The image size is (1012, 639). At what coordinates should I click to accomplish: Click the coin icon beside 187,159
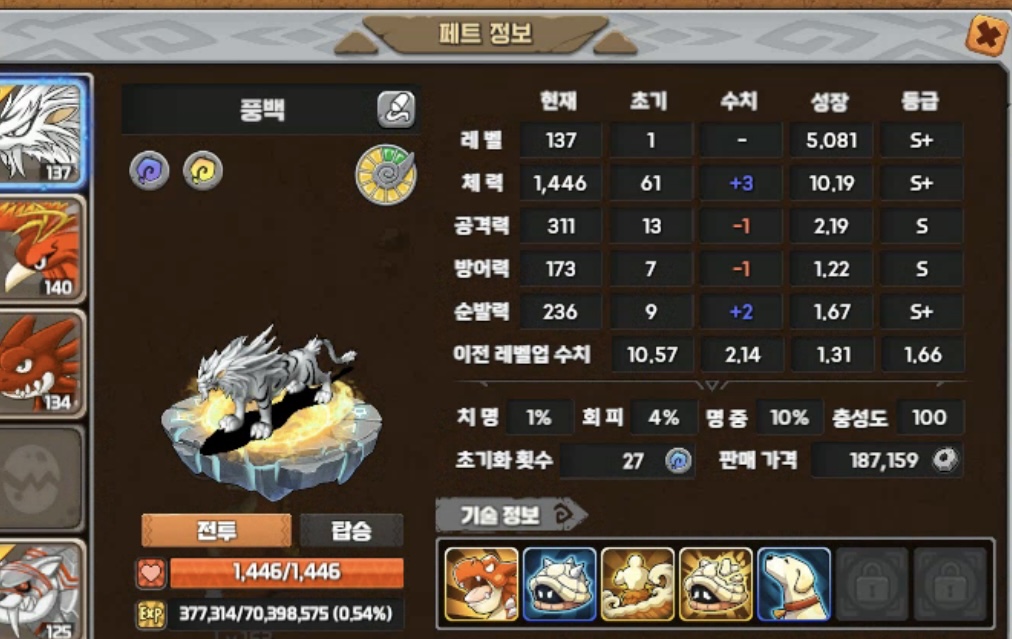[x=945, y=460]
